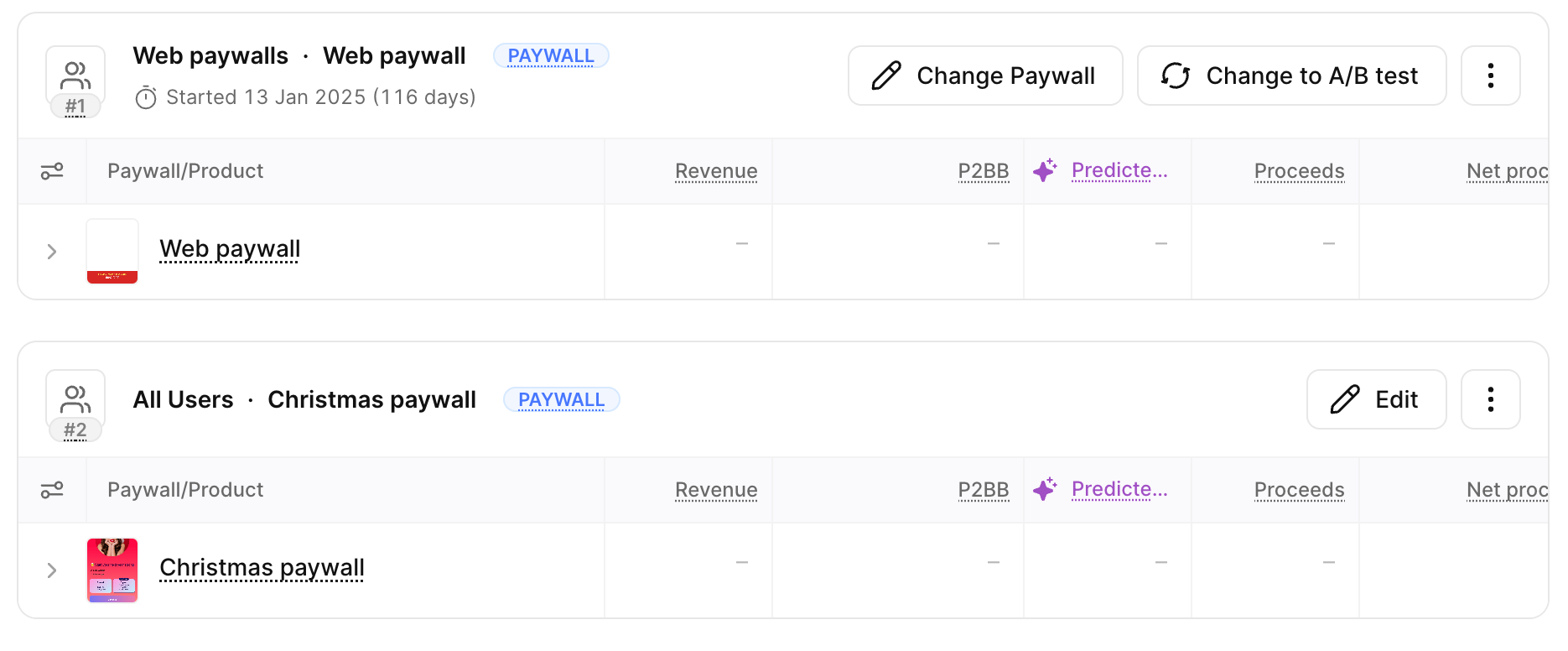Click the Christmas paywall preview thumbnail
This screenshot has height=651, width=1568.
pos(112,570)
